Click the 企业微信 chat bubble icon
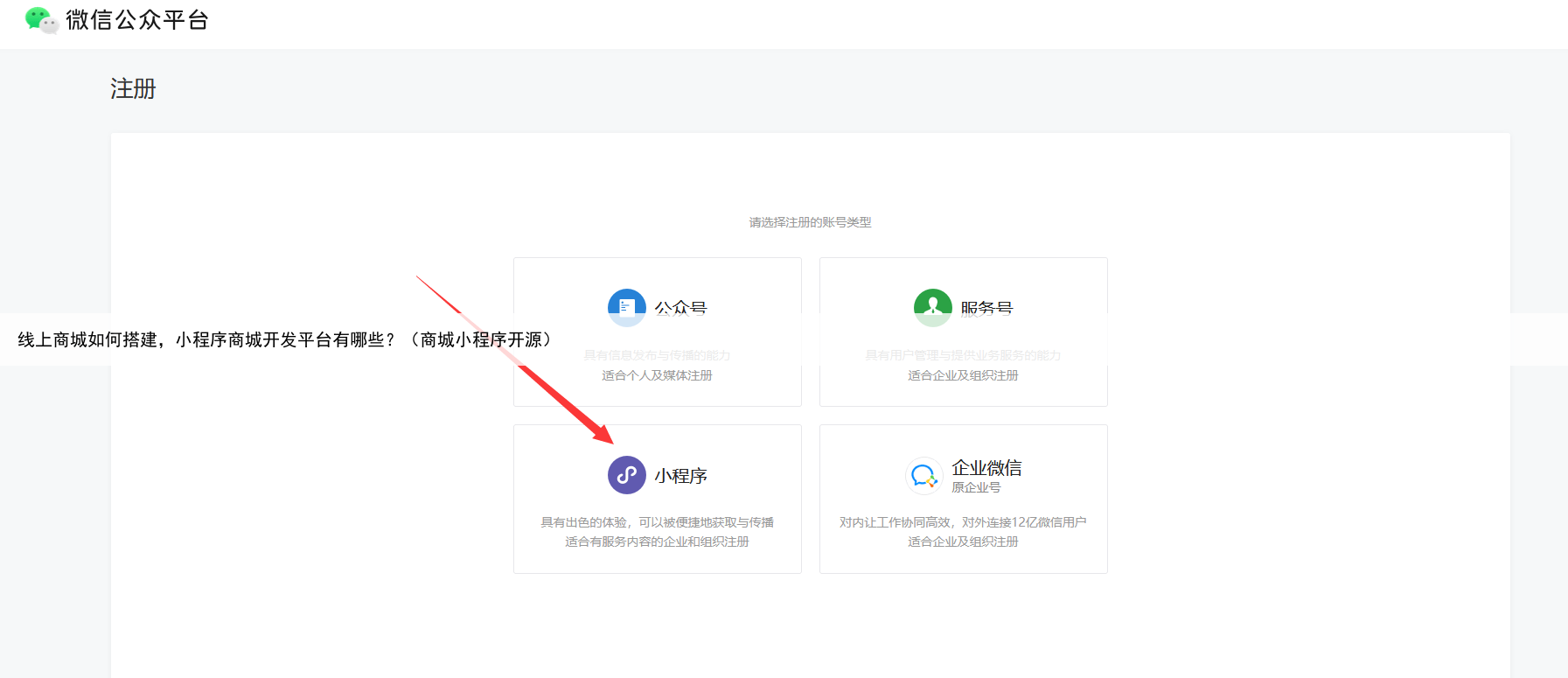 click(923, 476)
